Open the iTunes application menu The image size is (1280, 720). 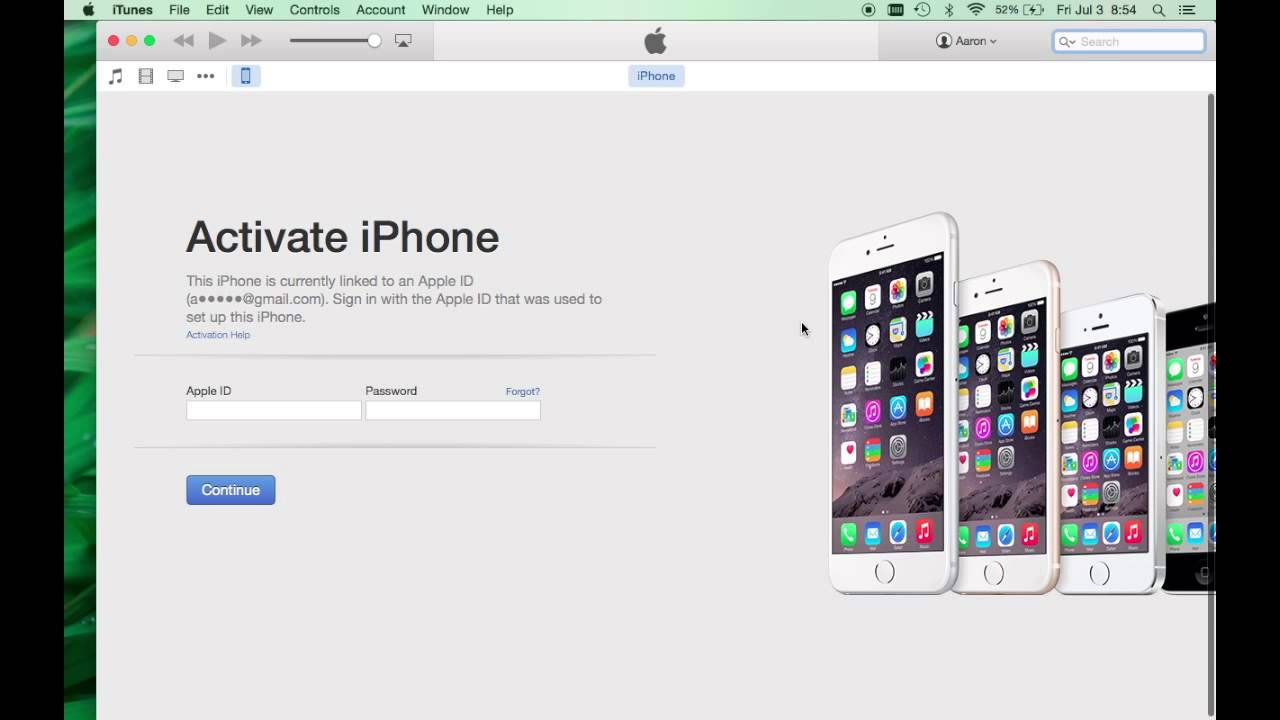point(132,10)
